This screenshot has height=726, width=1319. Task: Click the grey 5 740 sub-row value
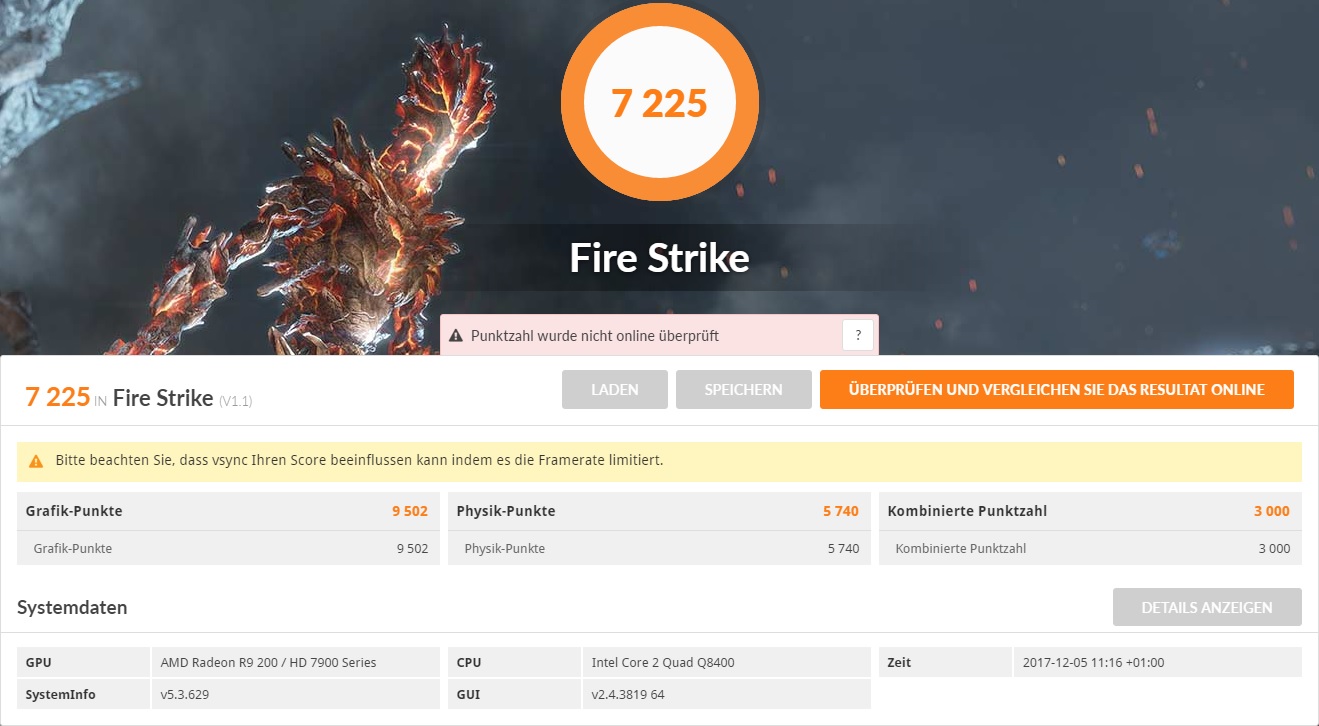[843, 548]
